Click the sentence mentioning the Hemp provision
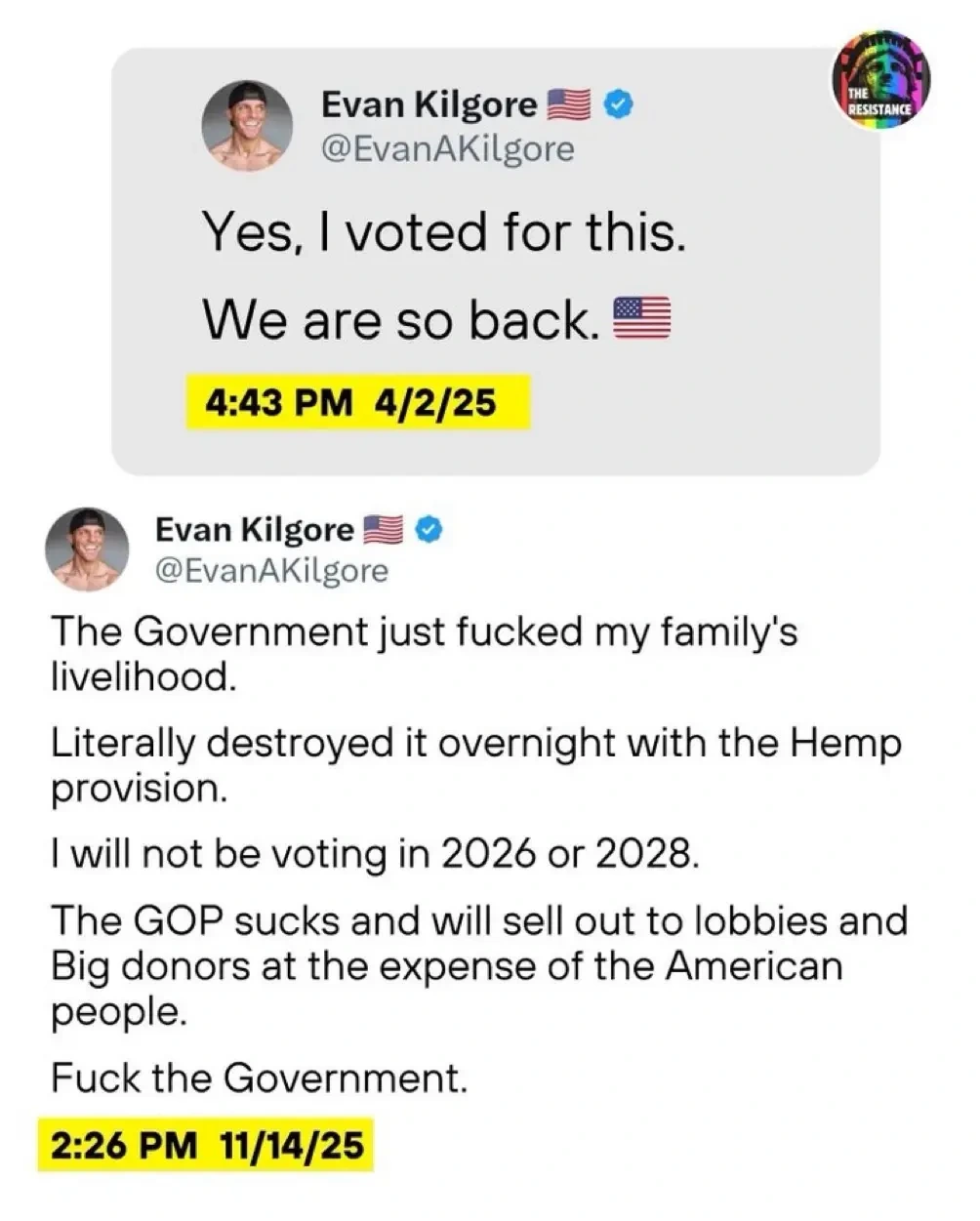Screen dimensions: 980x1221 pos(475,766)
